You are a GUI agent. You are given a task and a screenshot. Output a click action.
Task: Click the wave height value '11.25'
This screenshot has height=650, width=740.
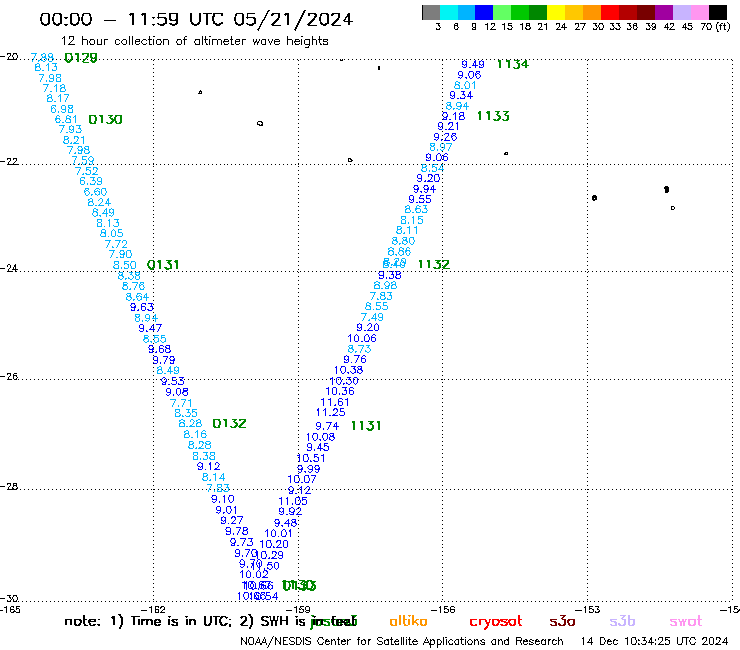[330, 412]
